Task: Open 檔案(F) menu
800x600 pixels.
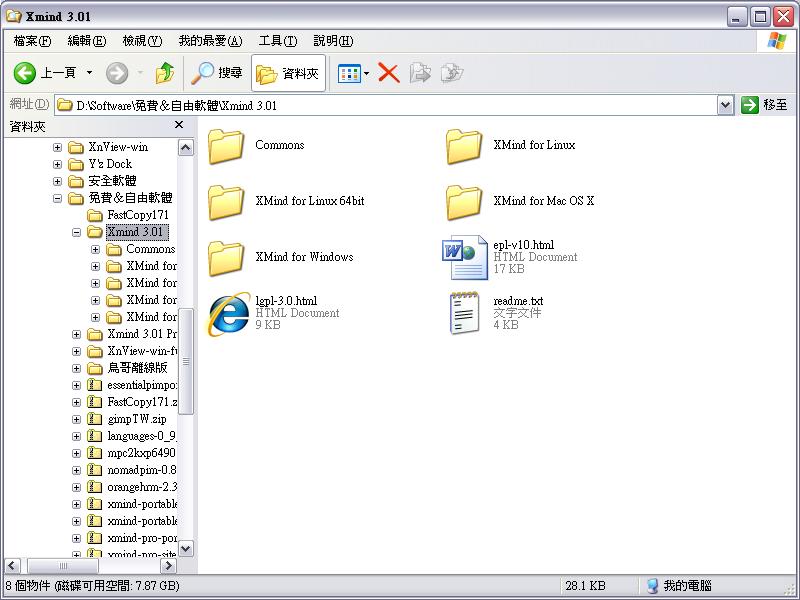Action: (32, 41)
